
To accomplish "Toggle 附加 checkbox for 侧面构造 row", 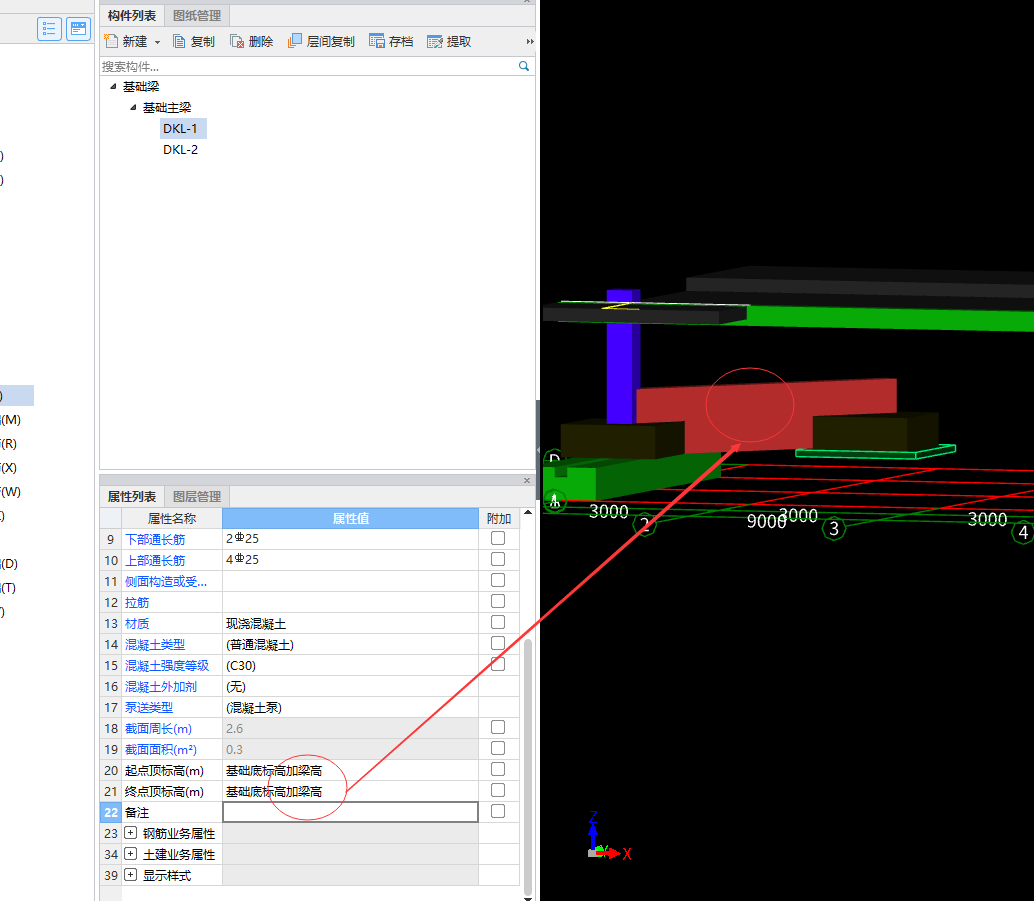I will coord(498,580).
